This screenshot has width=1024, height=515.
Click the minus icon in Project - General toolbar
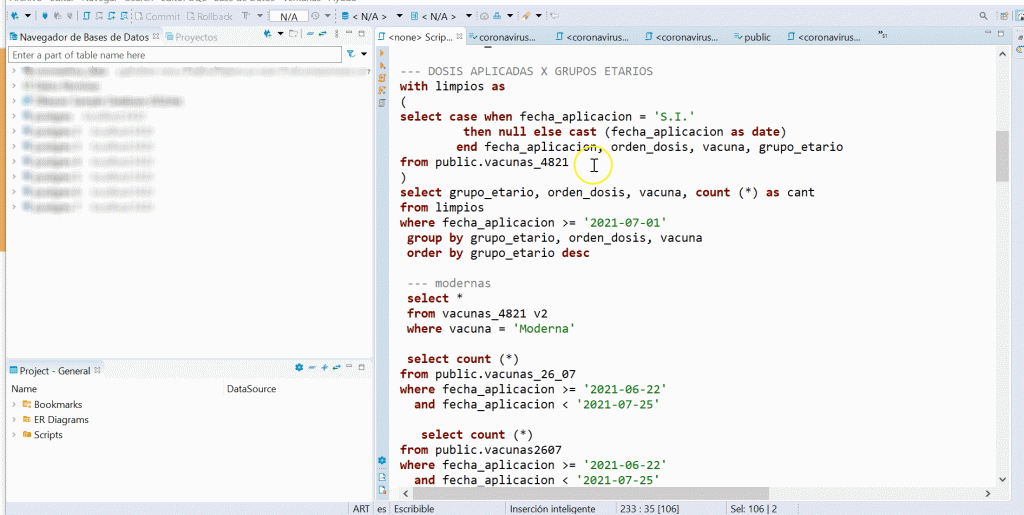click(x=312, y=368)
